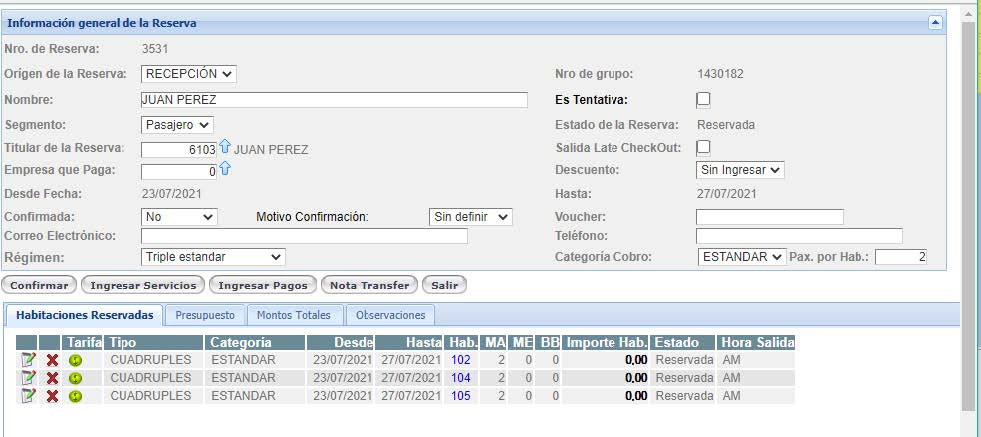
Task: Enable Salida Late CheckOut checkbox
Action: 703,148
